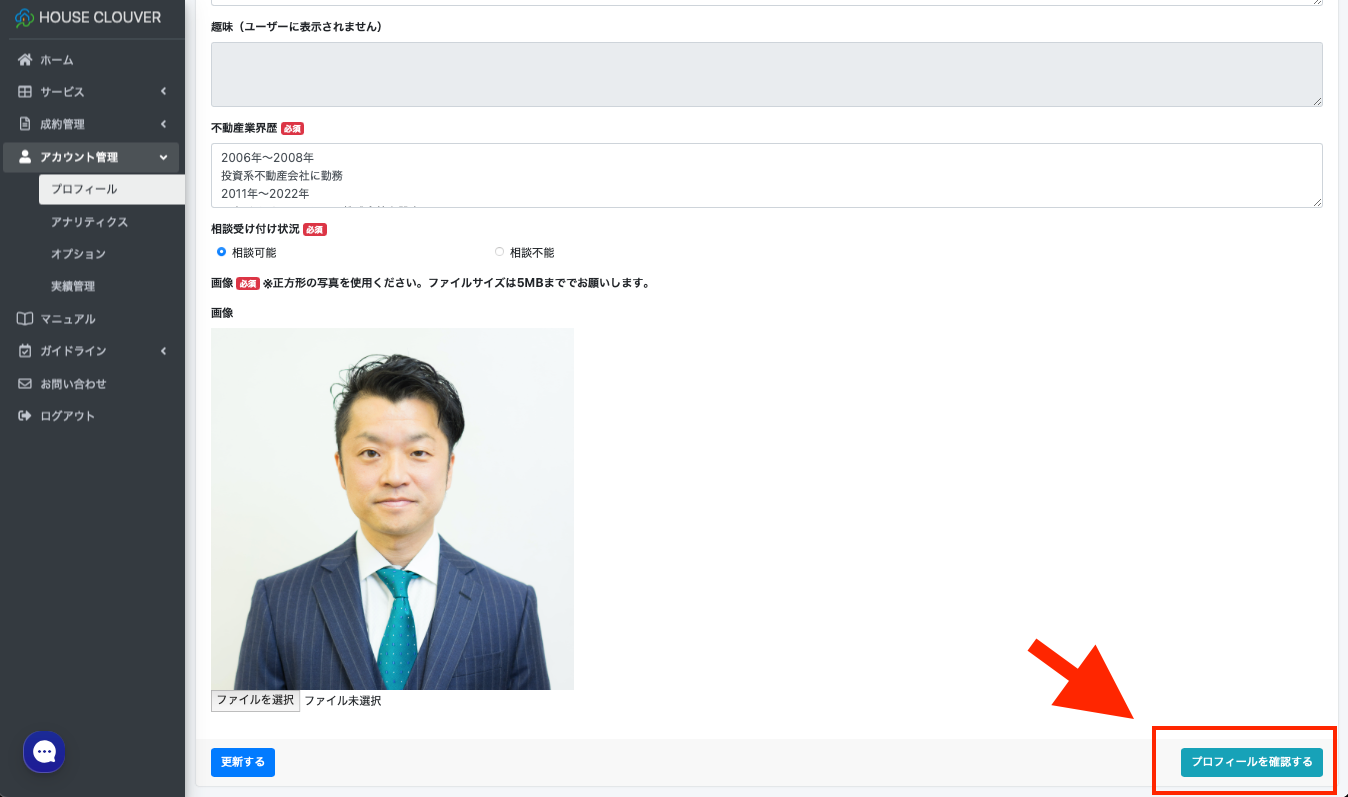Click the ログアウト sign-out icon
This screenshot has width=1348, height=797.
[x=26, y=416]
